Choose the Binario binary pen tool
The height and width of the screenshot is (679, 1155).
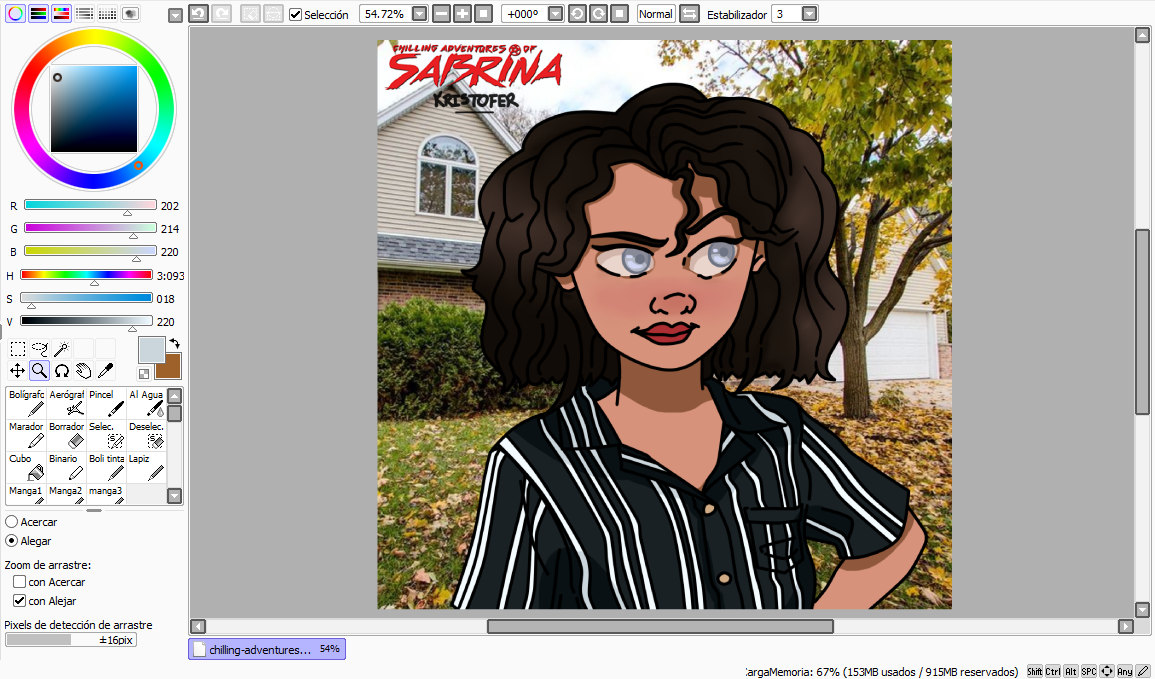66,467
